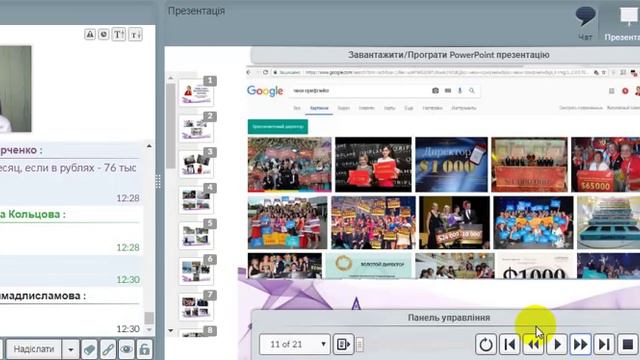Screen dimensions: 640x360
Task: Select slide thumbnail 1
Action: tap(196, 93)
